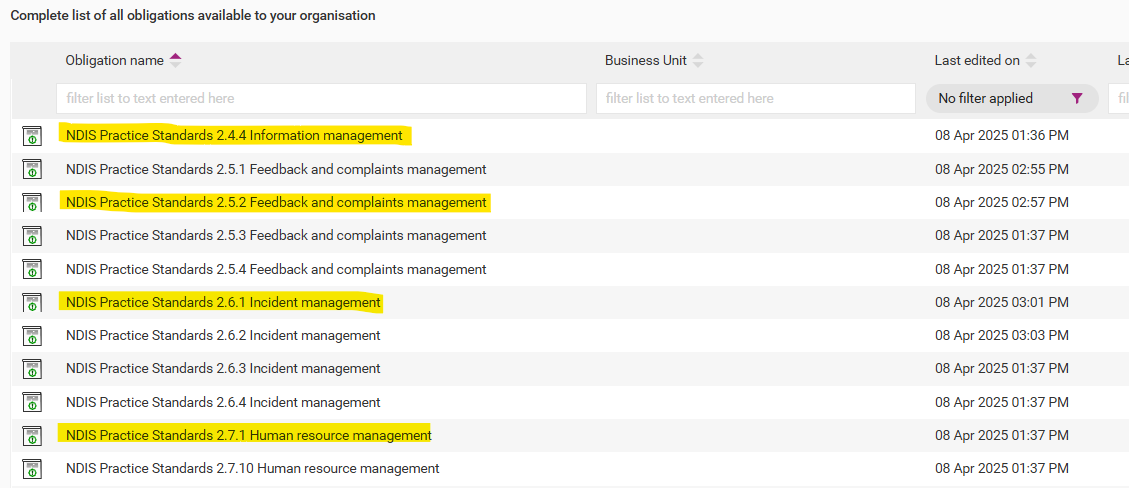Screen dimensions: 1129x488
Task: Click obligation icon beside 2.5.2 Feedback row
Action: (x=32, y=203)
